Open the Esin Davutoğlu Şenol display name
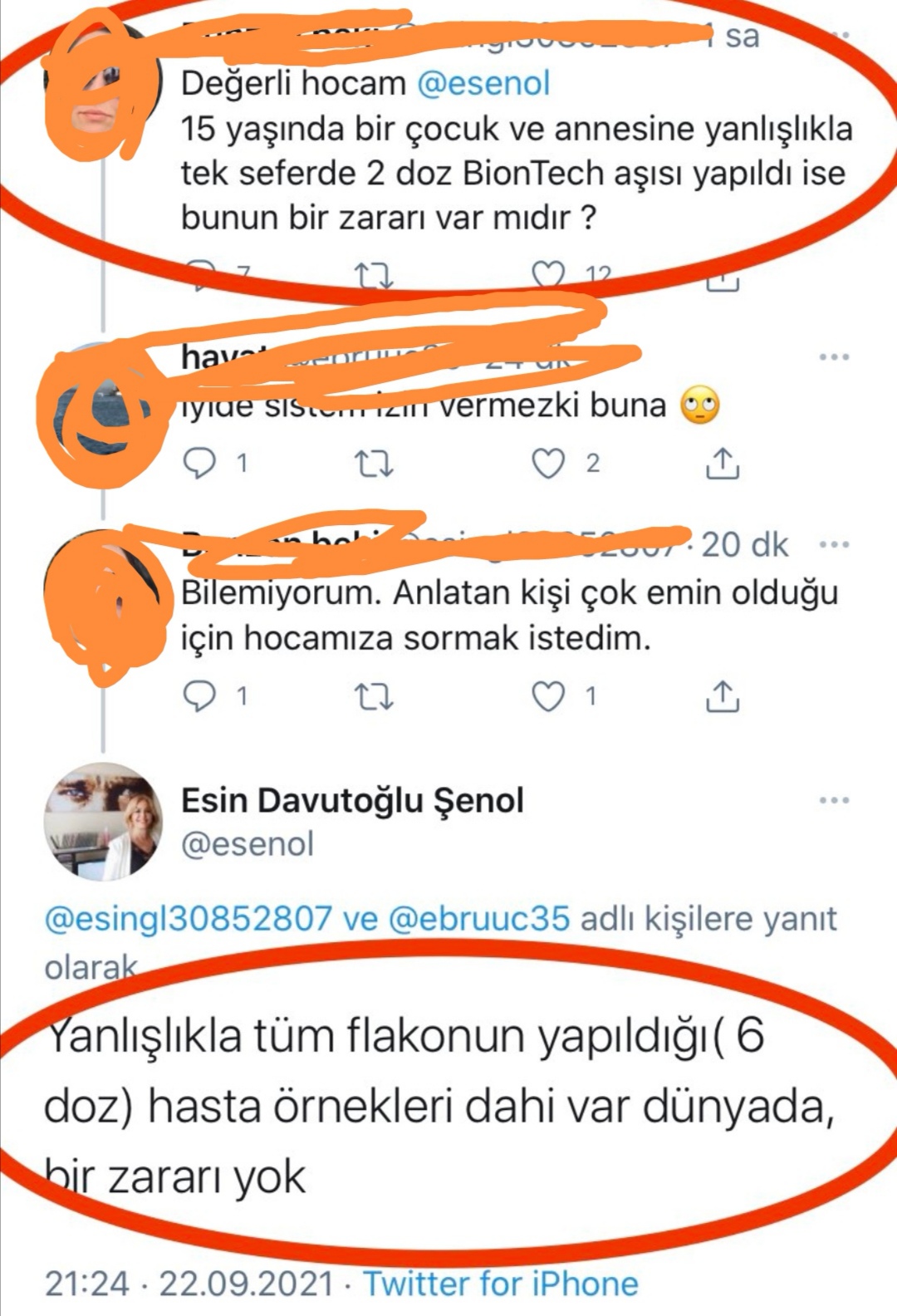897x1316 pixels. click(x=352, y=800)
